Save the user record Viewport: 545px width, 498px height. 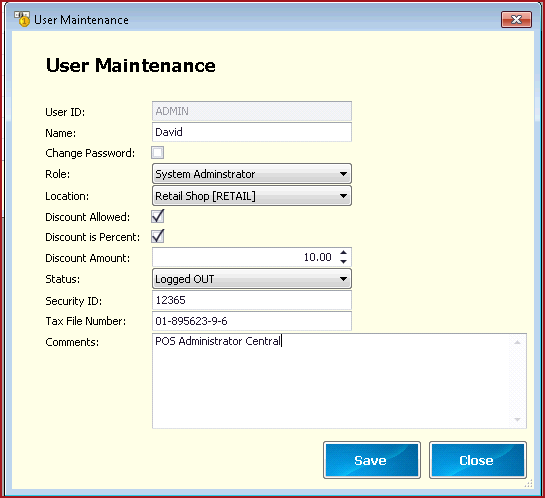[x=372, y=460]
